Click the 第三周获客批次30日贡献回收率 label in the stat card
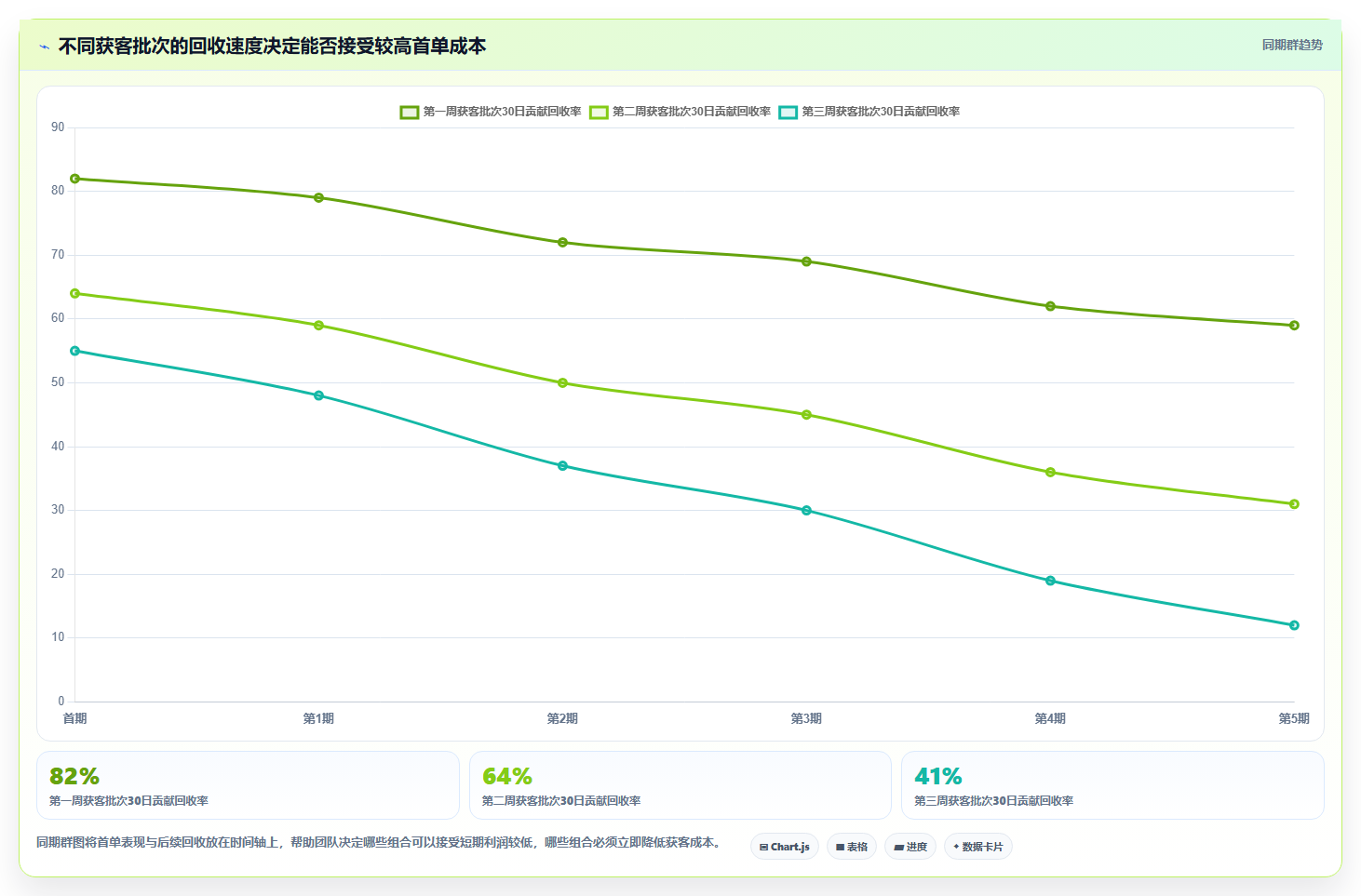 point(993,800)
